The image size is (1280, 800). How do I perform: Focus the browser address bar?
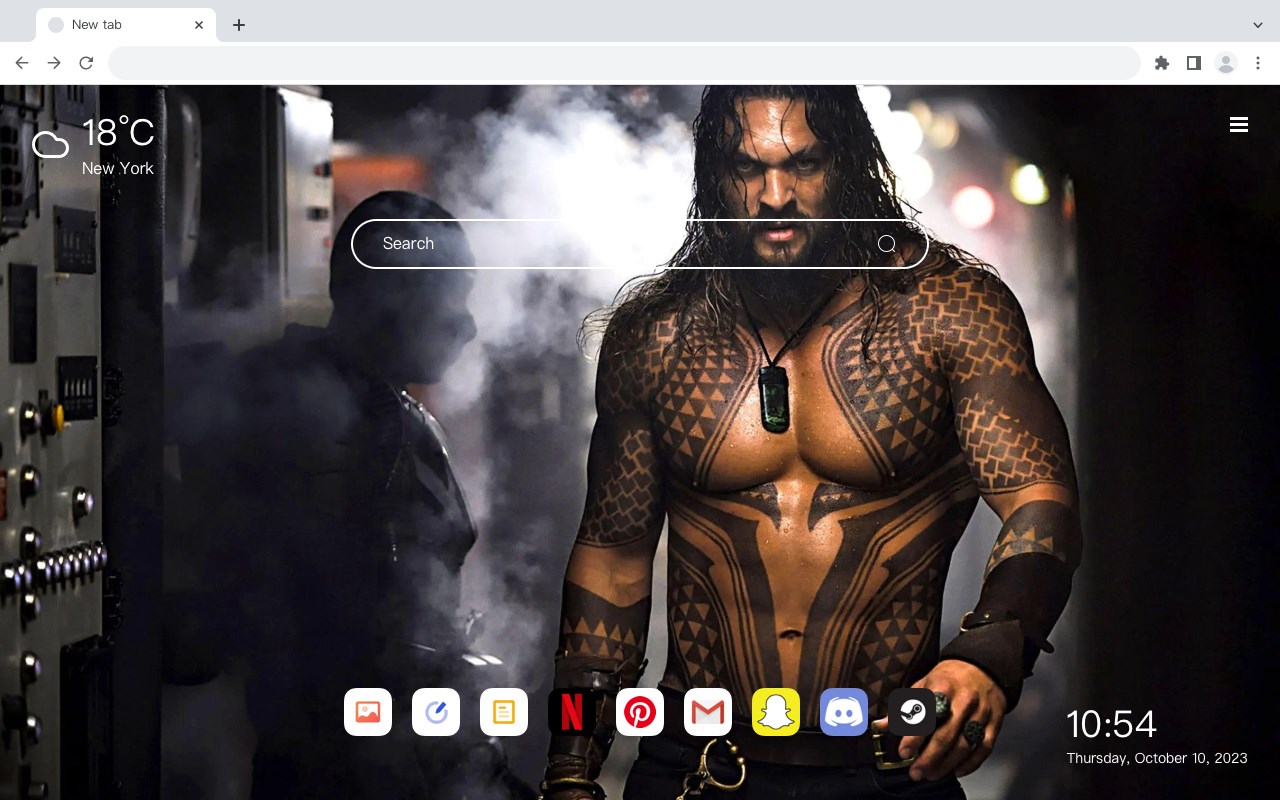tap(624, 63)
